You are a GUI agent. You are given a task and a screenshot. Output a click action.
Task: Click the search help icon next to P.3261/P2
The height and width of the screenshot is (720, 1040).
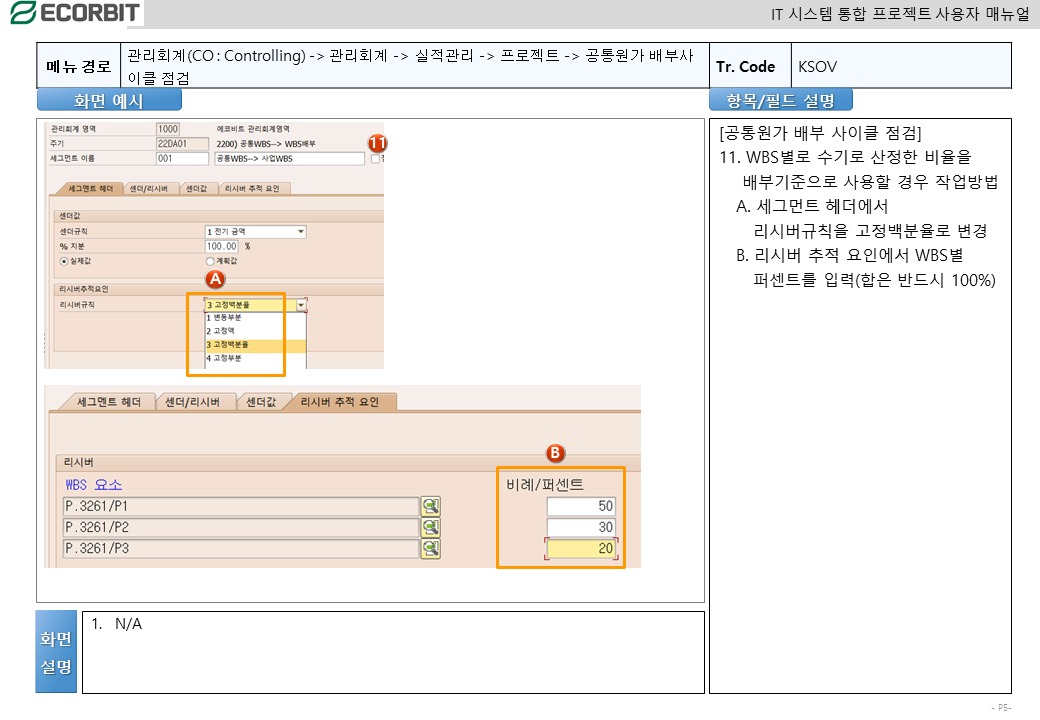pos(430,527)
